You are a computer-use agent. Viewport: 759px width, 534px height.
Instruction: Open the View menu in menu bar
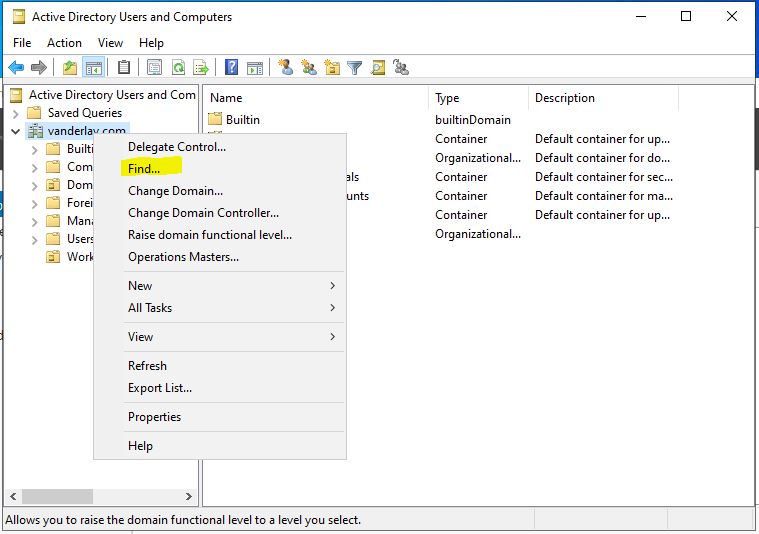[110, 43]
